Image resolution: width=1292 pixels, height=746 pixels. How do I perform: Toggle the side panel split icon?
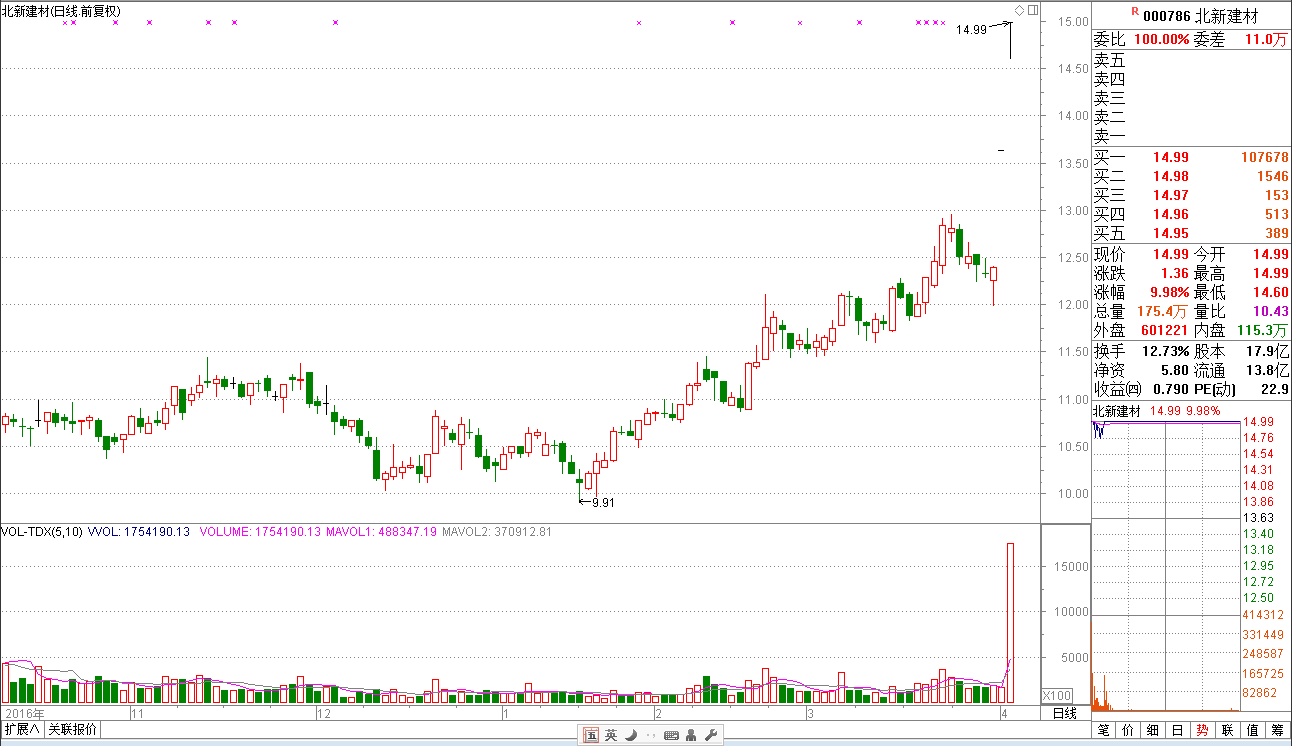[x=1033, y=10]
